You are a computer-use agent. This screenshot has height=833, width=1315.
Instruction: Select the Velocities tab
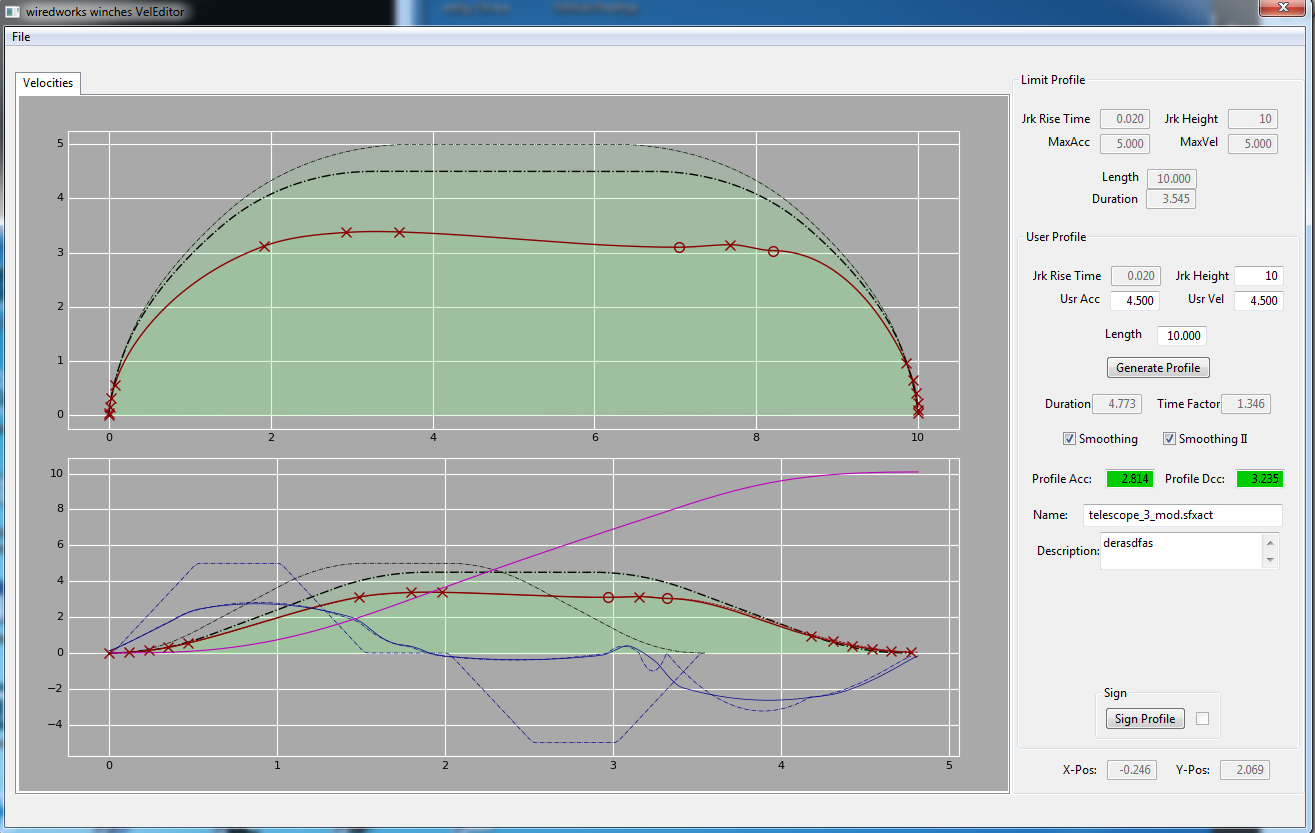[48, 83]
